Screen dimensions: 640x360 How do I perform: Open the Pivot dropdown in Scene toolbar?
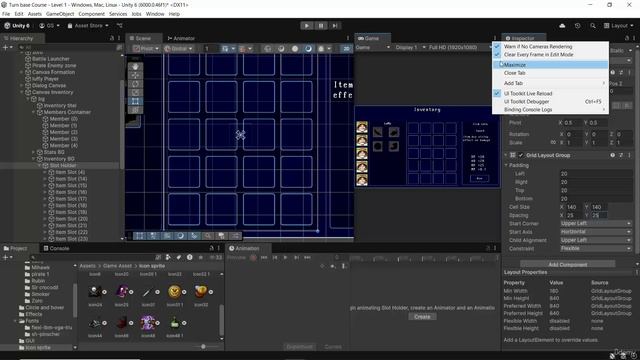pyautogui.click(x=146, y=48)
